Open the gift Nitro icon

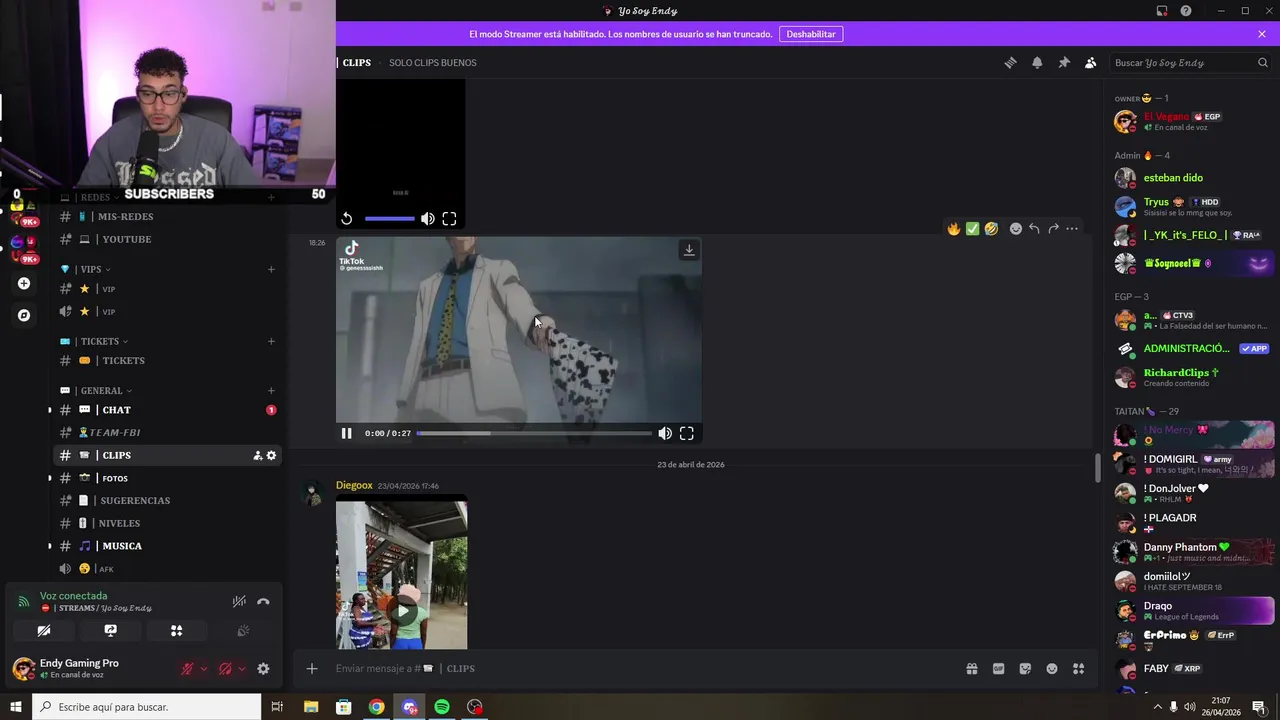coord(971,669)
